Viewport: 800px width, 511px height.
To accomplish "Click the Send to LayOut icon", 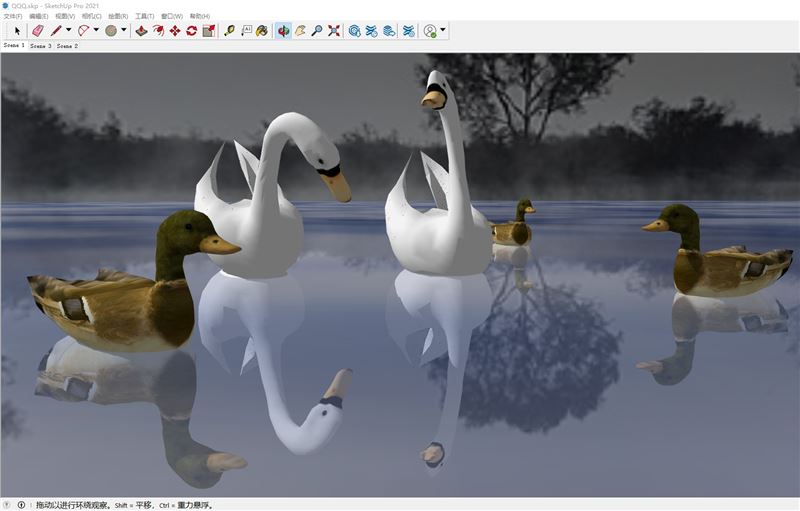I will [x=389, y=31].
